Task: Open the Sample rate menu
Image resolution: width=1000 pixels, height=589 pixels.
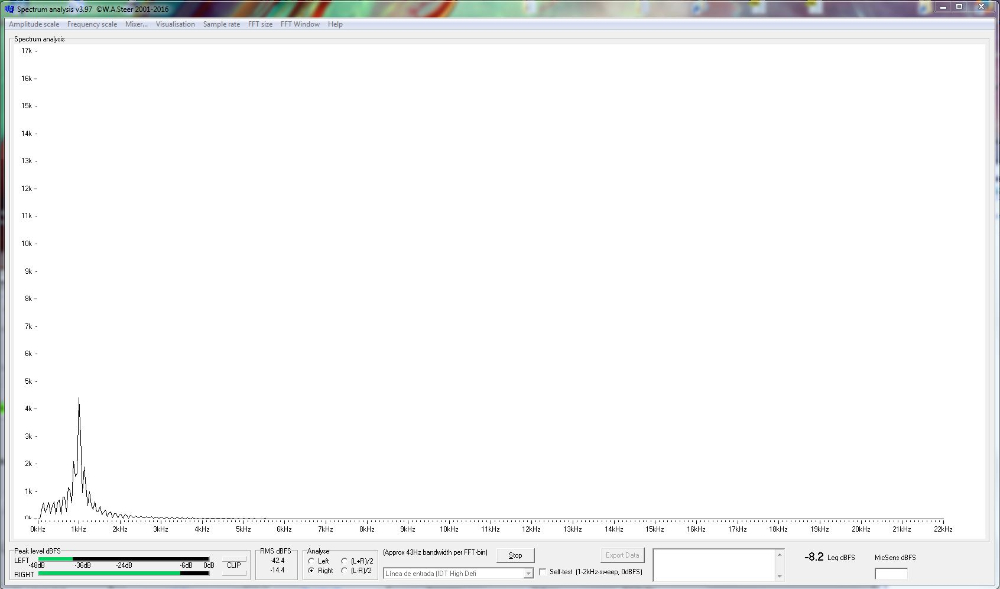Action: pyautogui.click(x=221, y=24)
